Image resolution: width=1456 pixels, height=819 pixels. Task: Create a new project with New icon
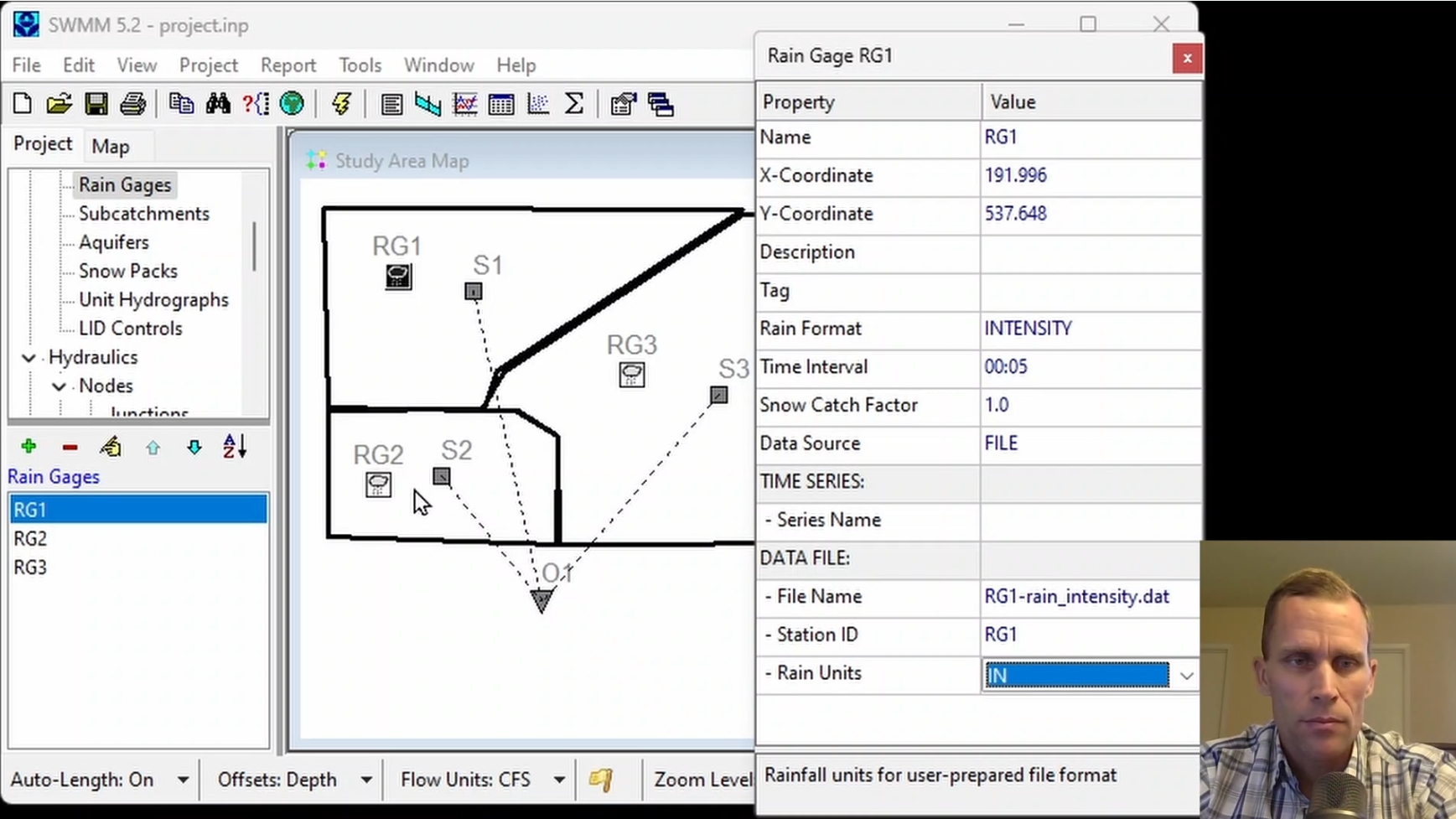[x=23, y=104]
